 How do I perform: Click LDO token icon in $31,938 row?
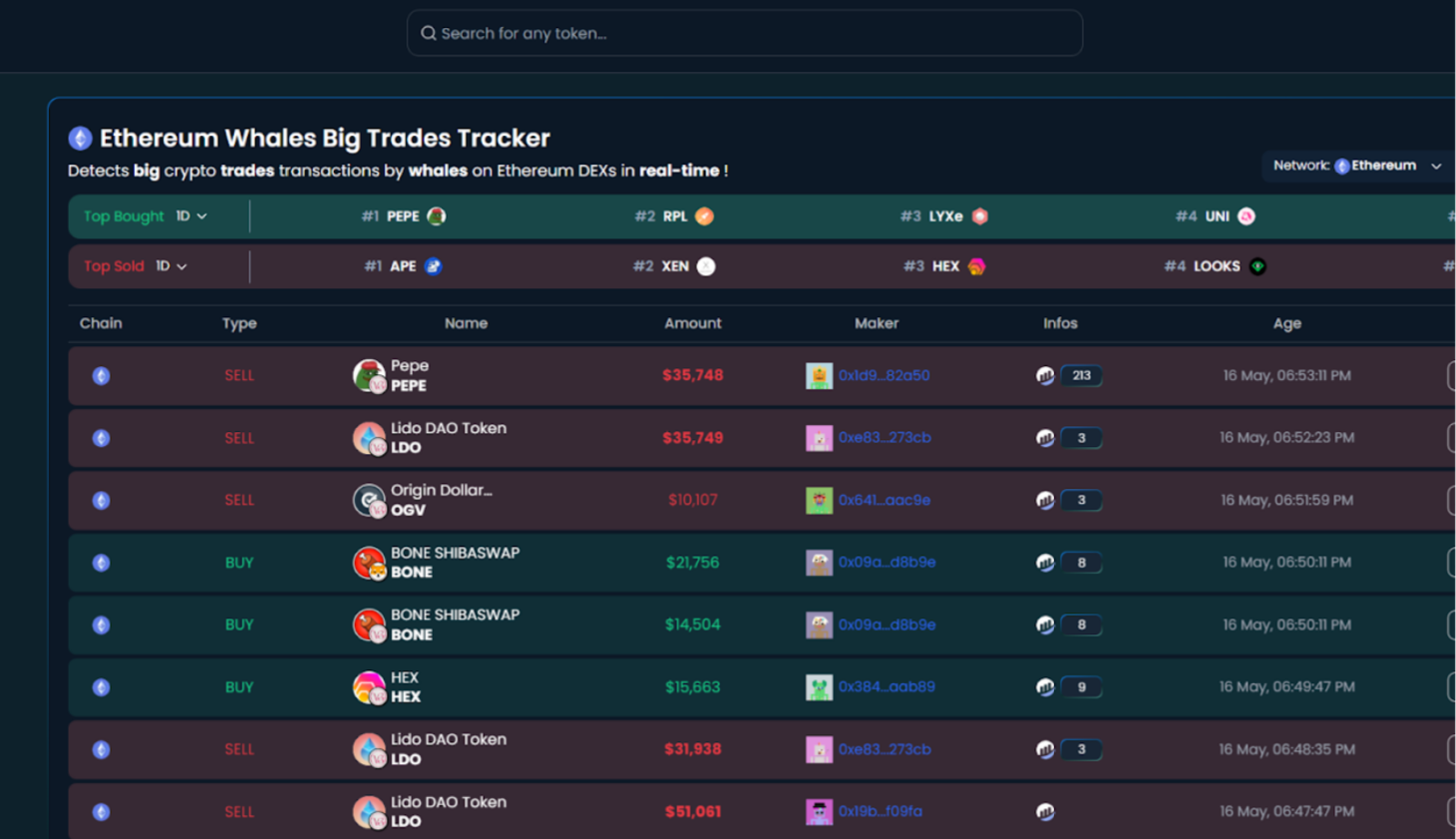(369, 750)
